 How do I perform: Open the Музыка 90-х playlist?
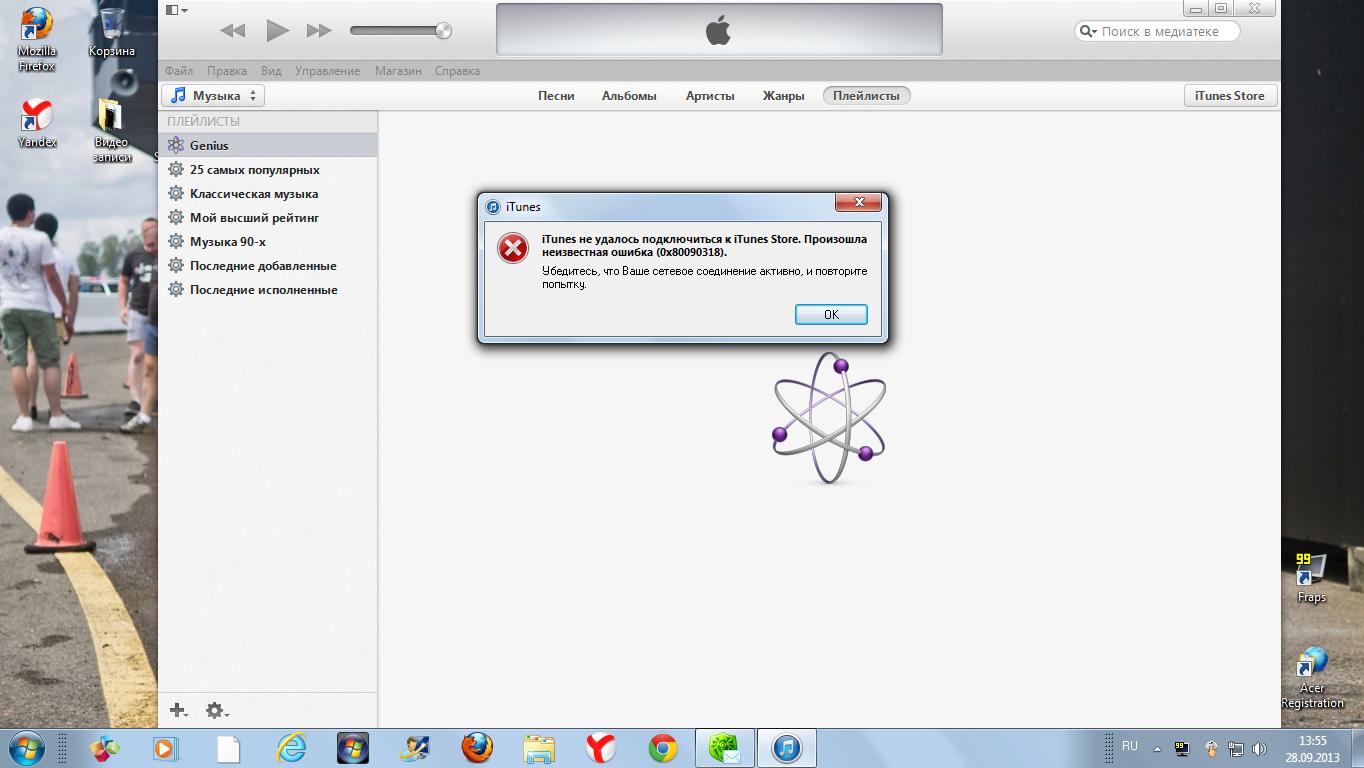268,242
